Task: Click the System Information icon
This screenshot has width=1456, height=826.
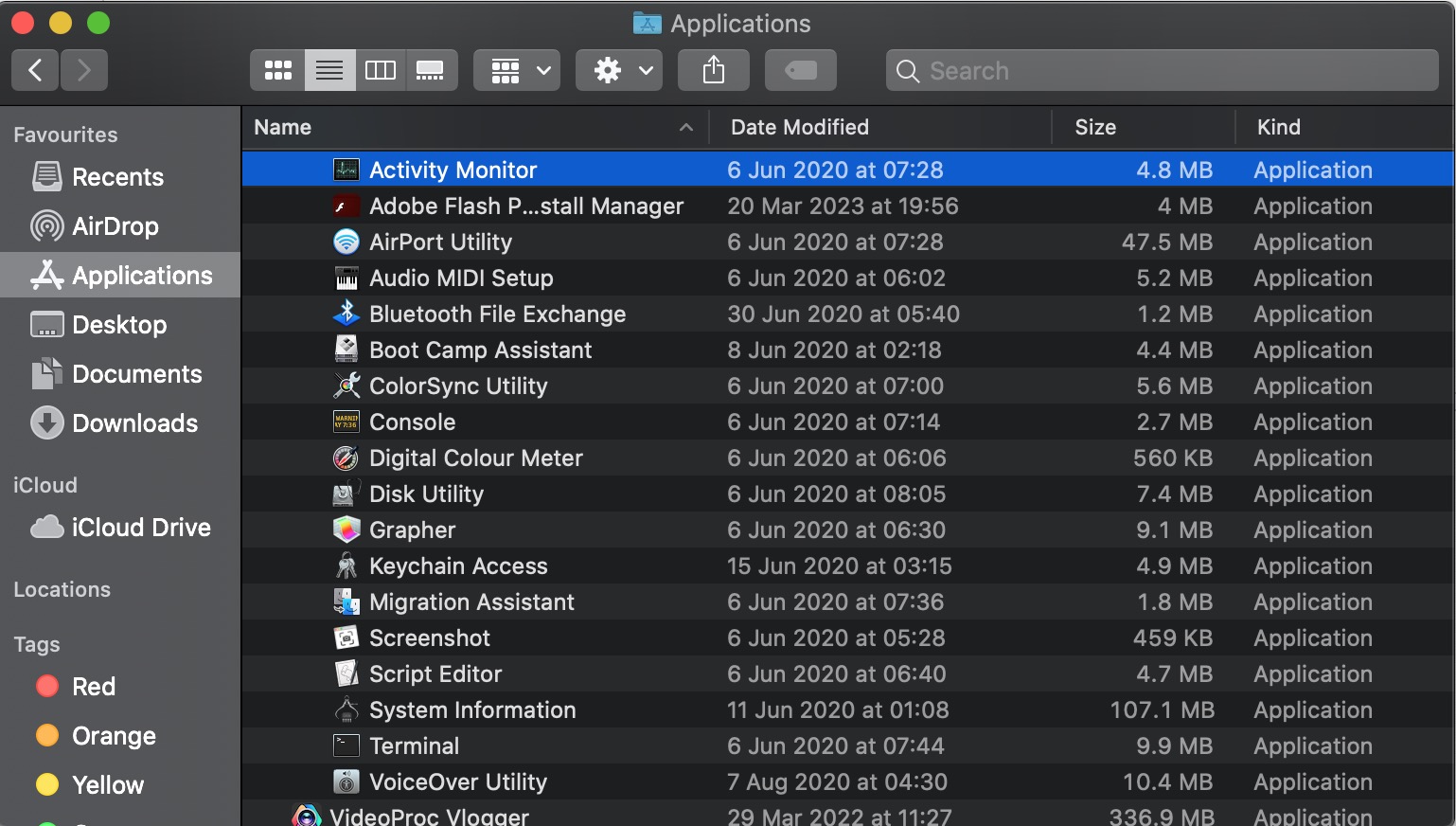Action: click(346, 709)
